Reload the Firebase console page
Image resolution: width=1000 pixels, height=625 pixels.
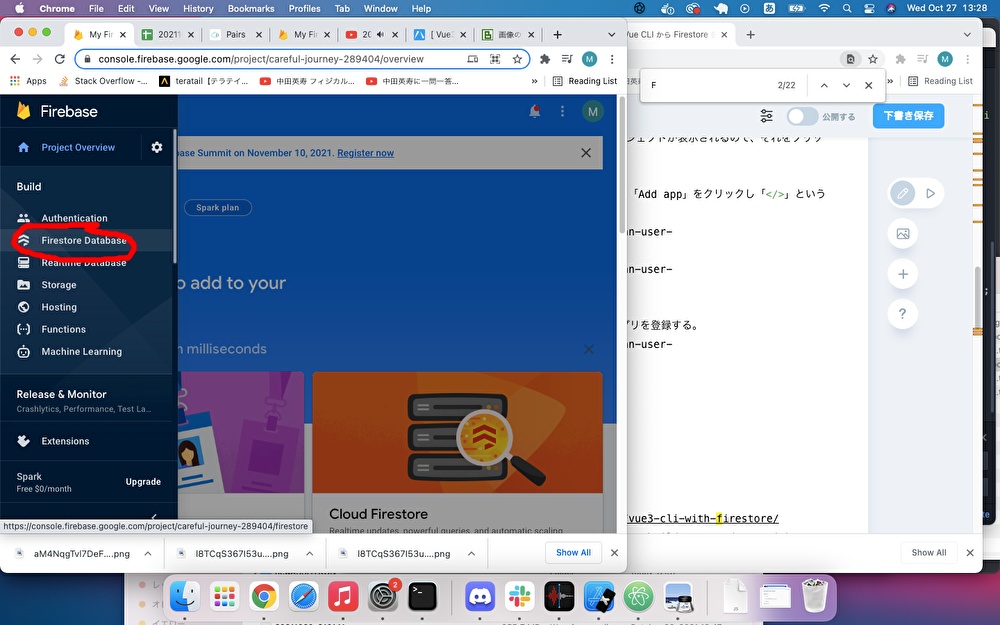click(59, 59)
